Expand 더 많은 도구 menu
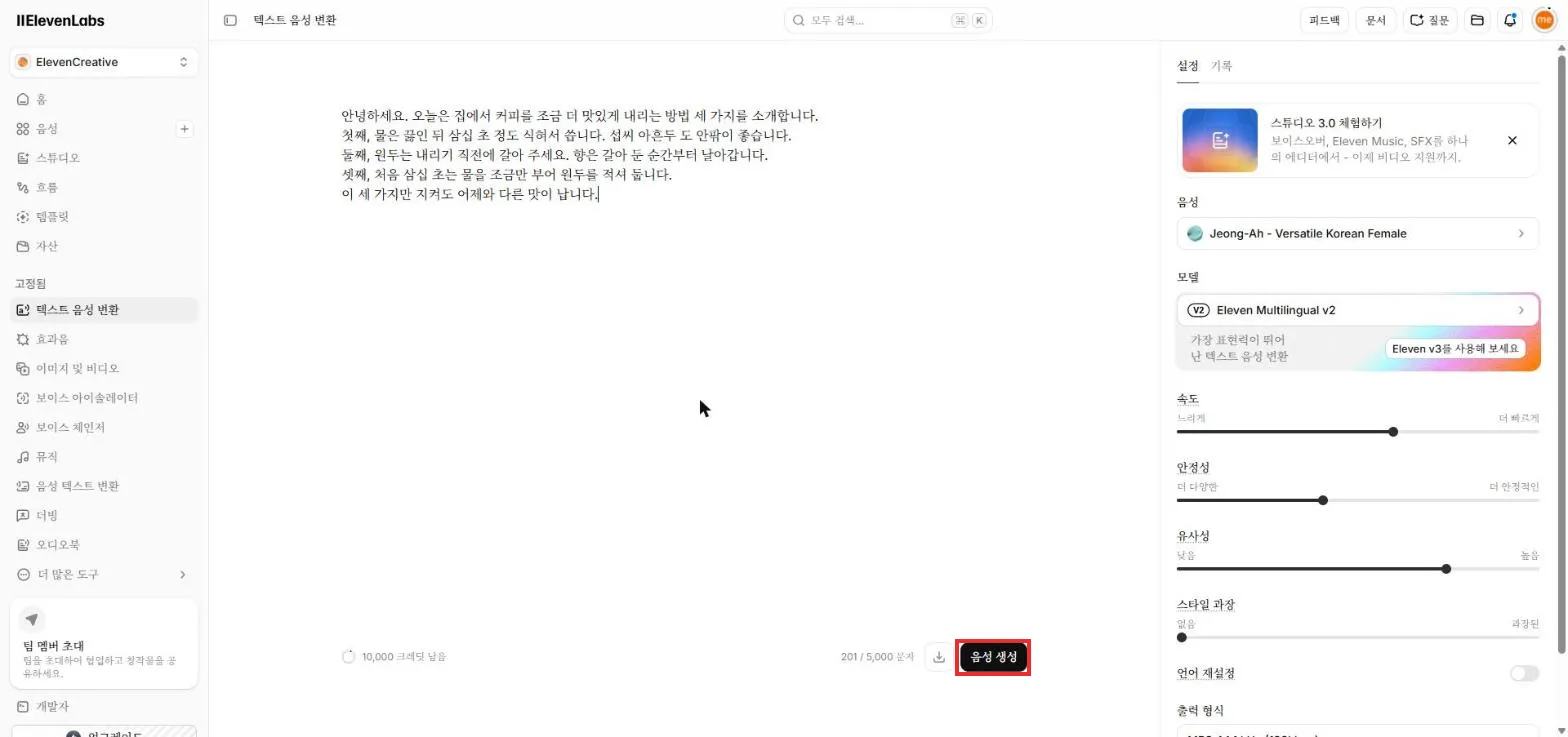 tap(104, 574)
